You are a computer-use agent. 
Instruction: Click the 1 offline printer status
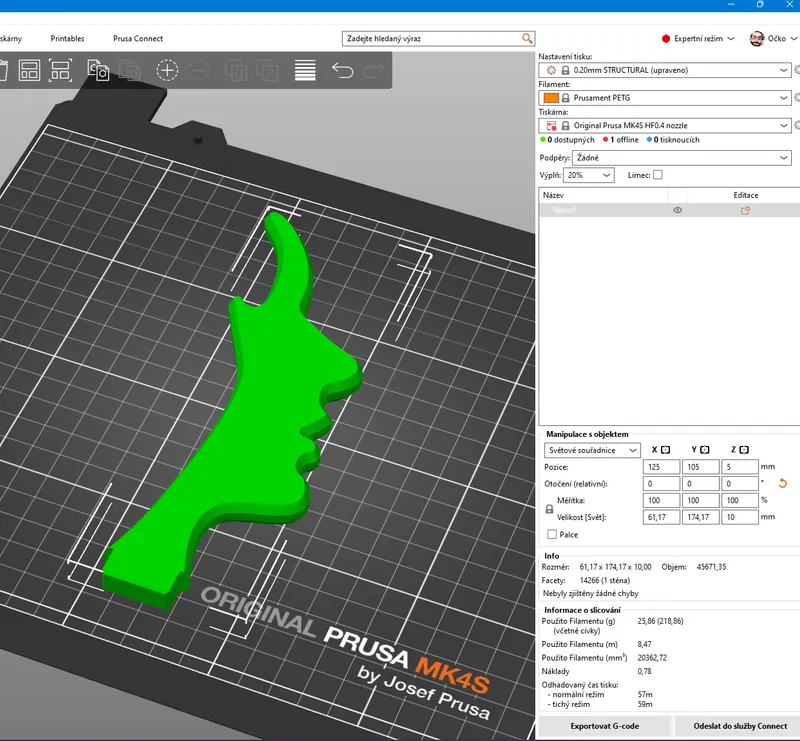(x=620, y=140)
